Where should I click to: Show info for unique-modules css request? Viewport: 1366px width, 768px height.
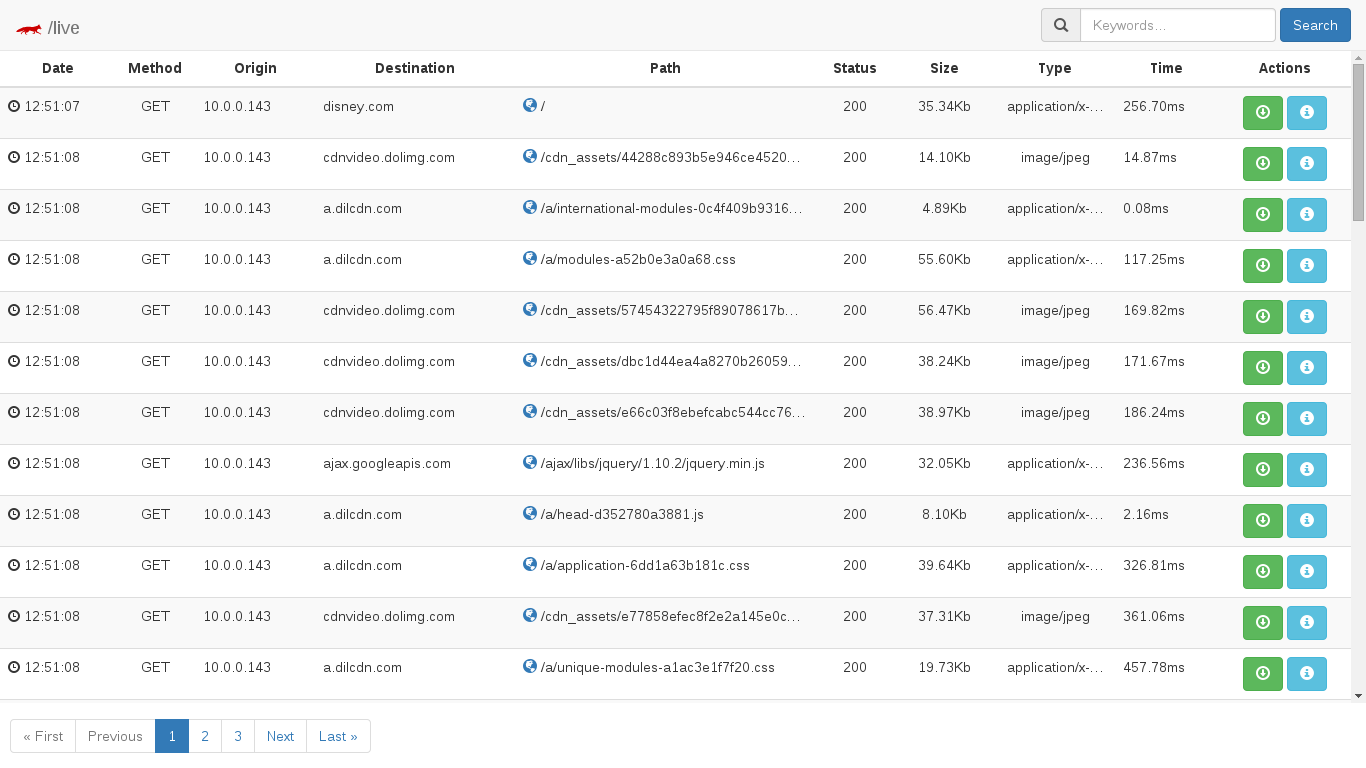(1307, 674)
